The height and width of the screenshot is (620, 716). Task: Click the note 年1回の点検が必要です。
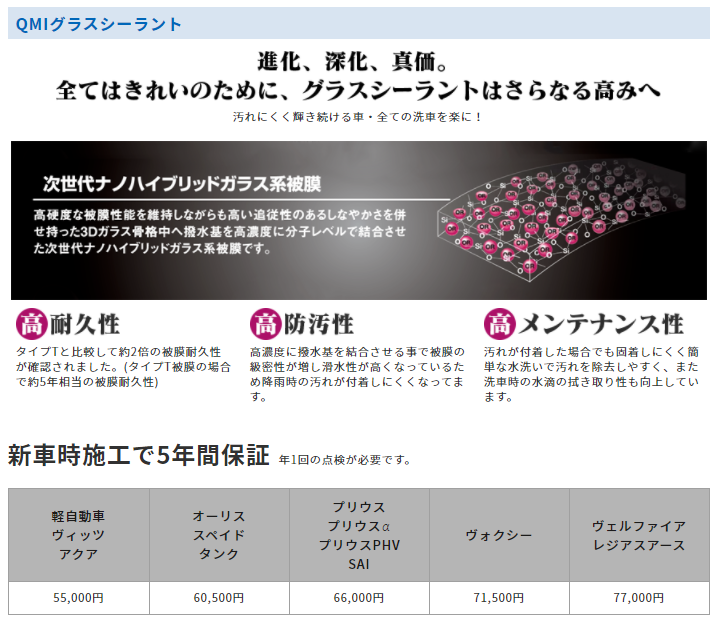(345, 460)
